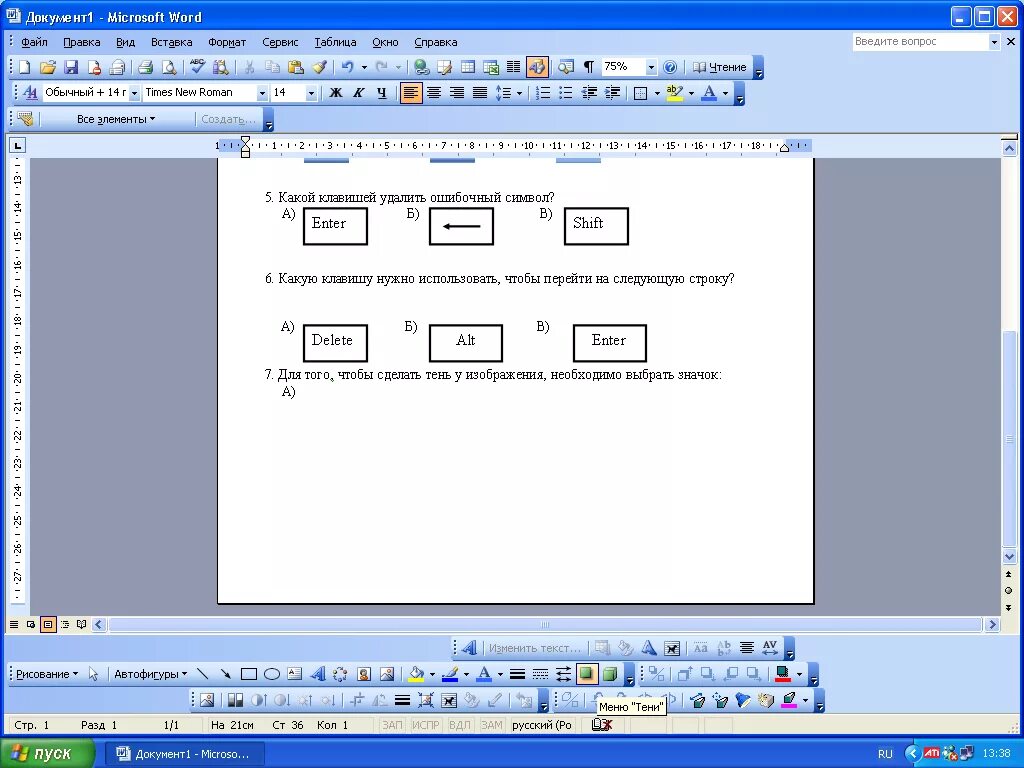The height and width of the screenshot is (768, 1024).
Task: Create a new blank document icon
Action: [25, 67]
